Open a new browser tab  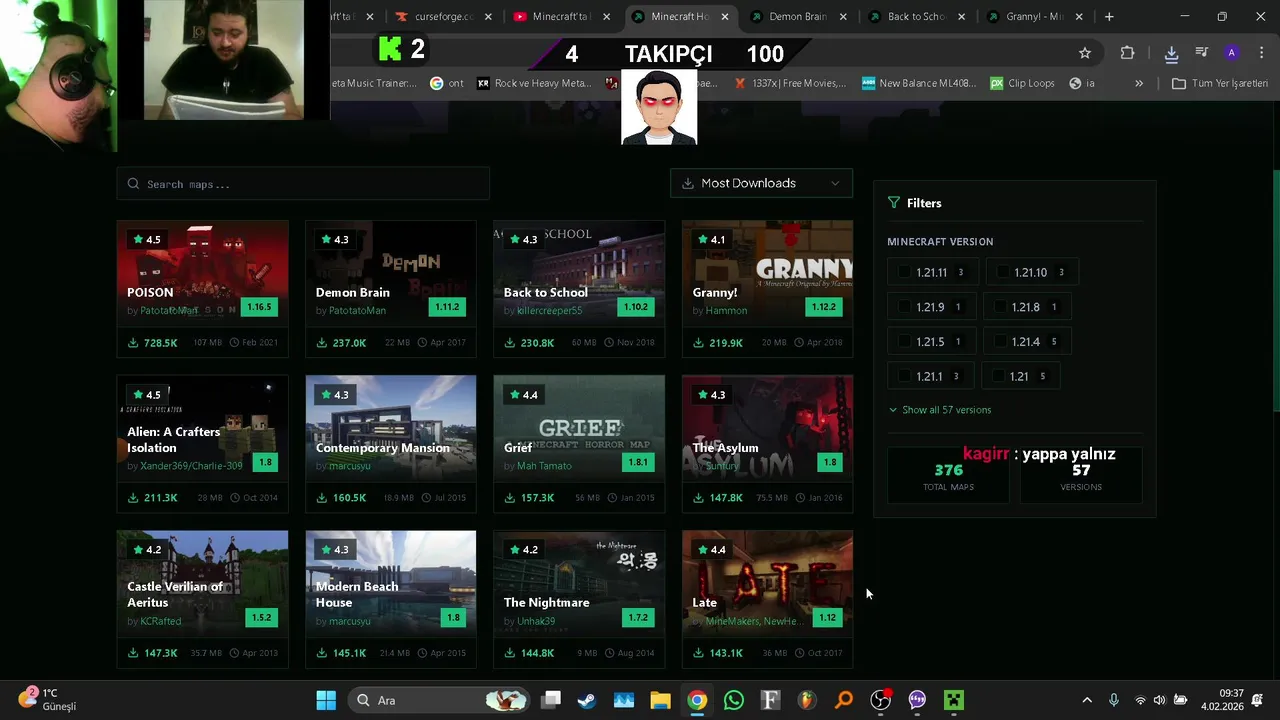point(1109,16)
